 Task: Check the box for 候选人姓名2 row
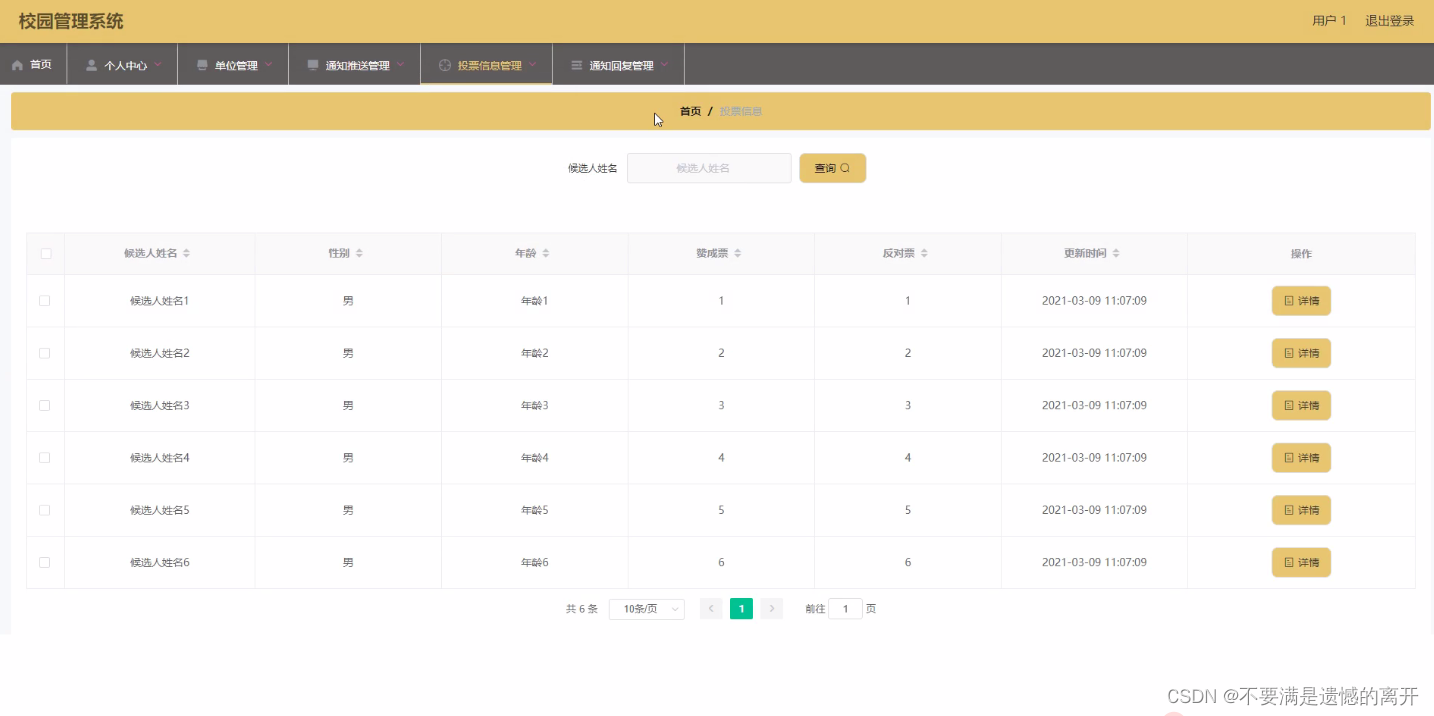45,353
